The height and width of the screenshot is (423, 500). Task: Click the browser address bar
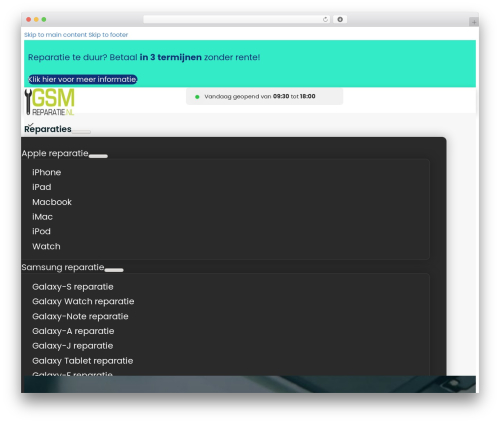tap(236, 20)
